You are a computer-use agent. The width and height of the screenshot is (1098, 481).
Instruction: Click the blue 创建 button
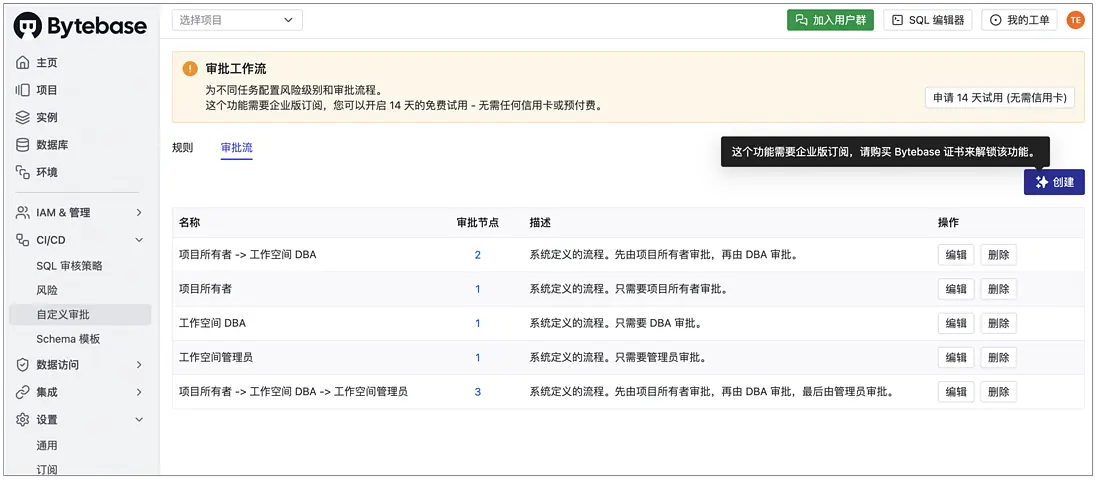click(x=1054, y=182)
